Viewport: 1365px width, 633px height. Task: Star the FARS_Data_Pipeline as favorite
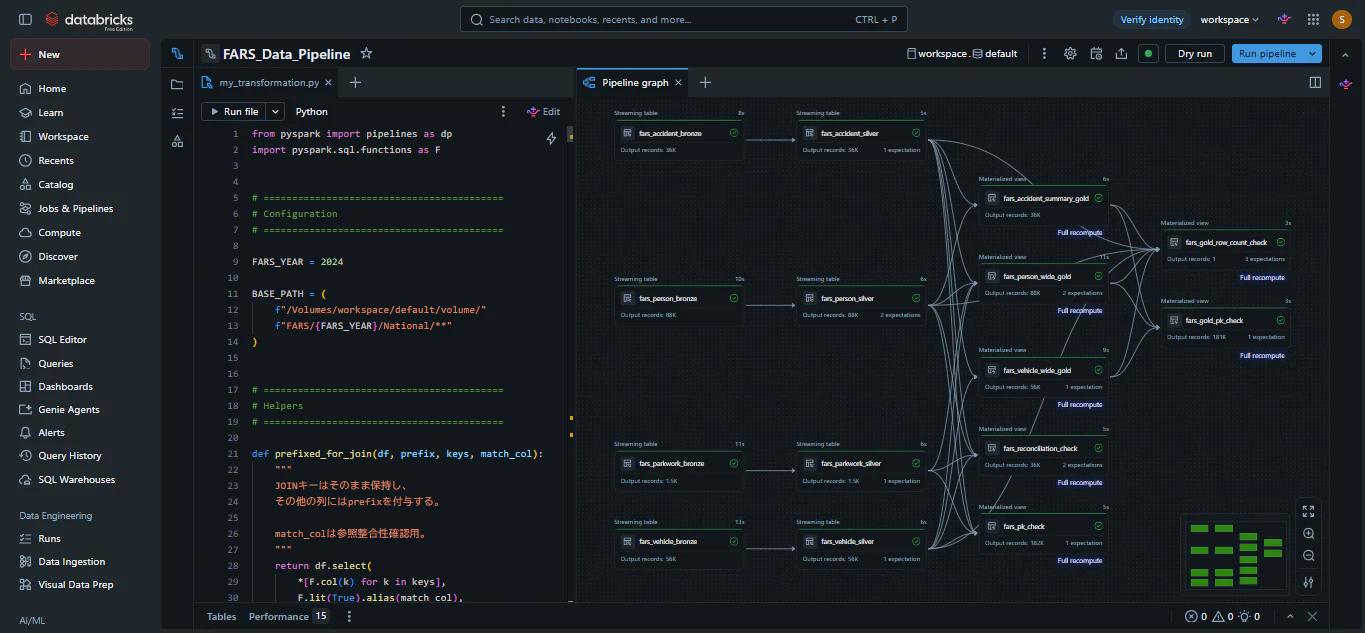(x=366, y=54)
